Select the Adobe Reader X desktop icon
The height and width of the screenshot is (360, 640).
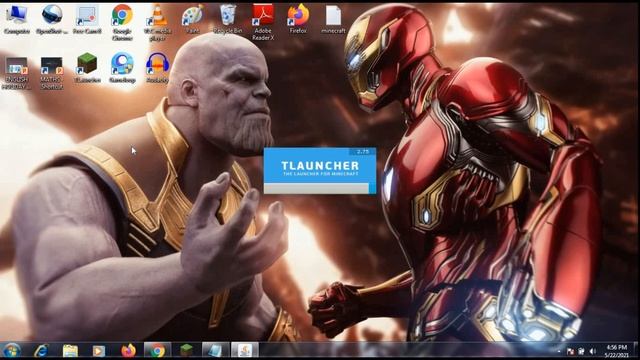[263, 22]
